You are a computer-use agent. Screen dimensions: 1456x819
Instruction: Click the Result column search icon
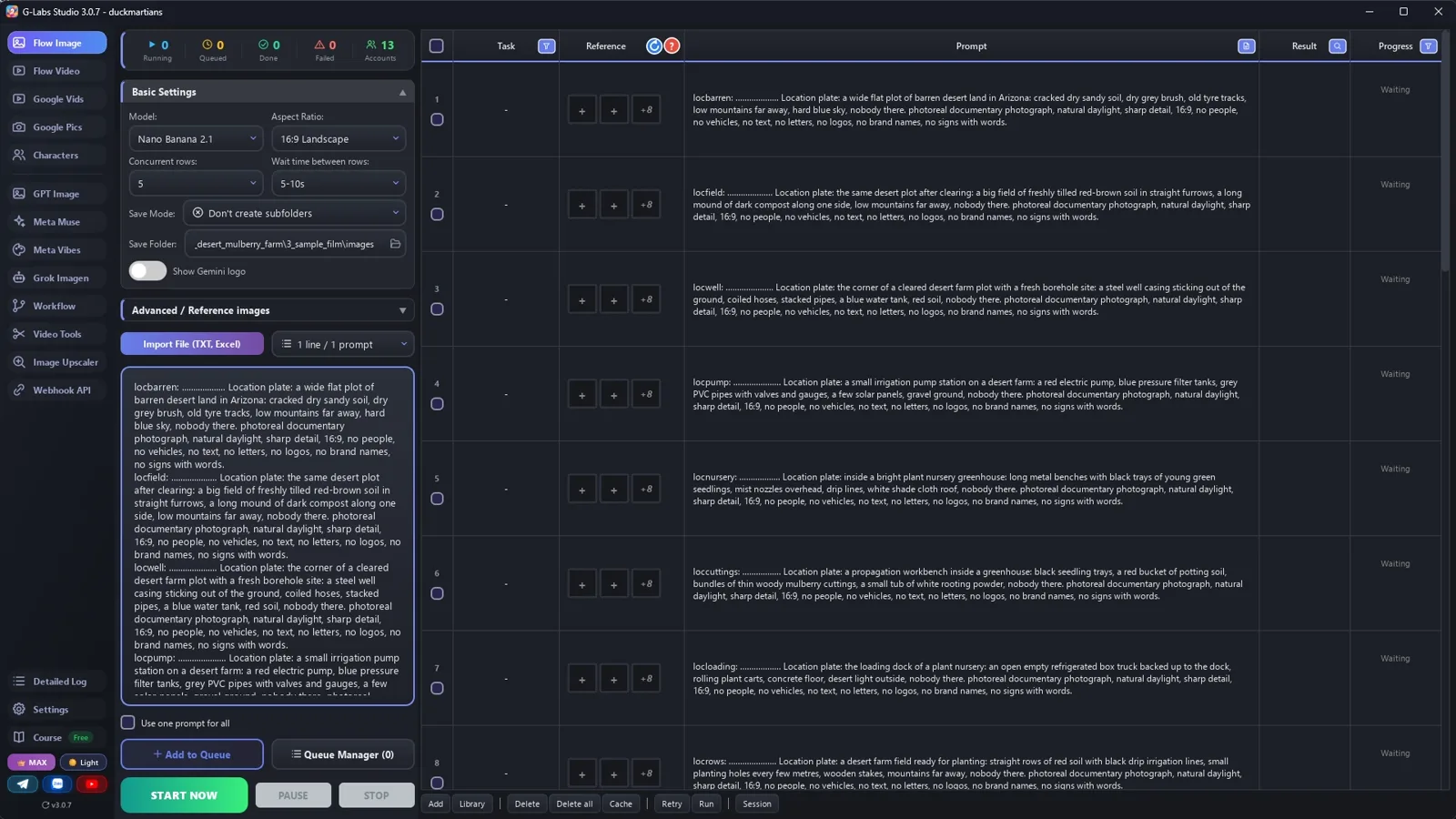tap(1337, 45)
